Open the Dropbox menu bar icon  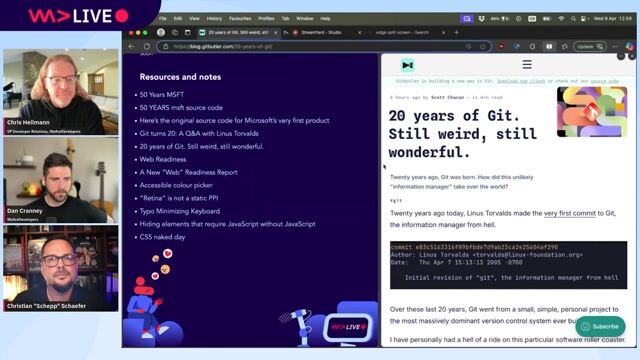pyautogui.click(x=482, y=19)
